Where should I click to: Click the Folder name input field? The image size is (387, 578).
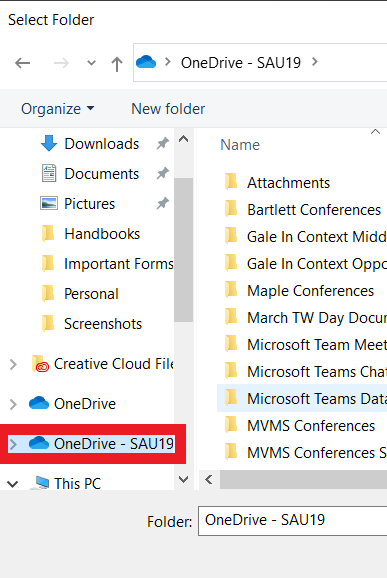[x=292, y=520]
